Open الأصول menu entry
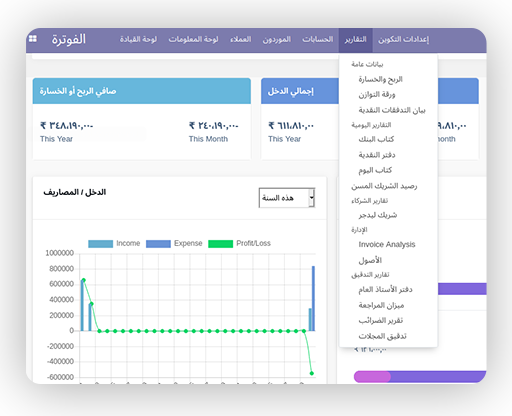The image size is (512, 416). [370, 260]
